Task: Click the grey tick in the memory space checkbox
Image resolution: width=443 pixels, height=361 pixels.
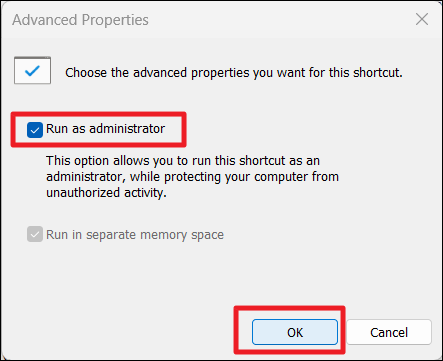Action: pyautogui.click(x=35, y=235)
